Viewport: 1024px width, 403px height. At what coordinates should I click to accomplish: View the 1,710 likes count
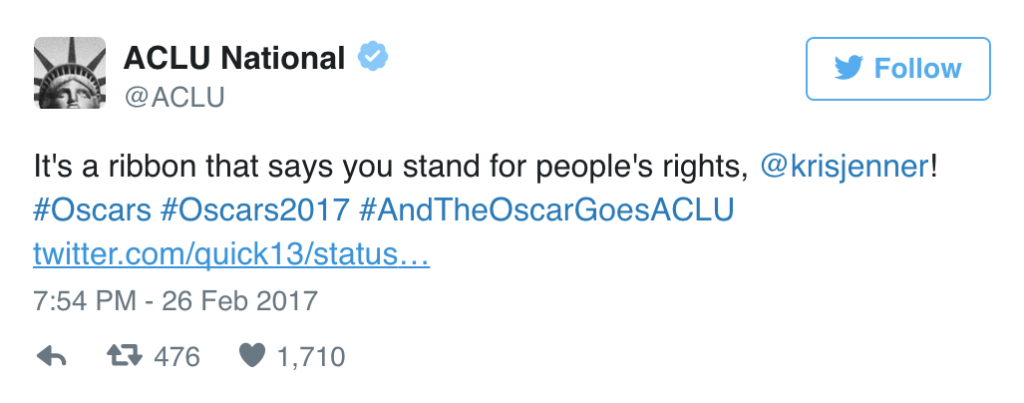pyautogui.click(x=313, y=357)
